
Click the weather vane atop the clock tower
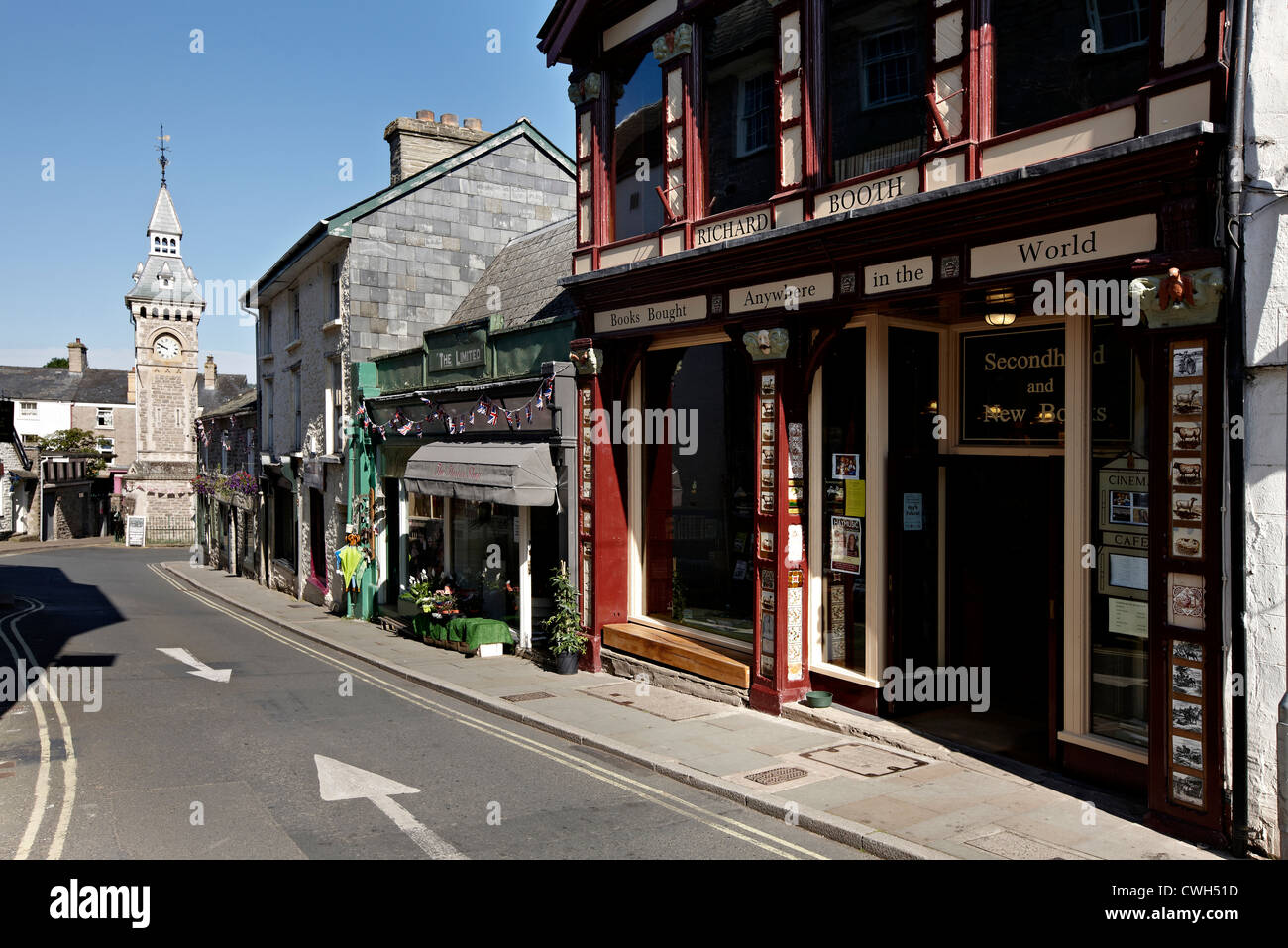pyautogui.click(x=163, y=155)
